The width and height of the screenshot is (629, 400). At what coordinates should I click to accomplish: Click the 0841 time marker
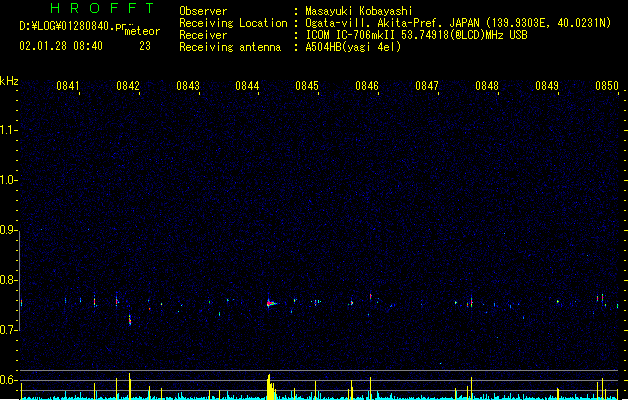pyautogui.click(x=68, y=86)
